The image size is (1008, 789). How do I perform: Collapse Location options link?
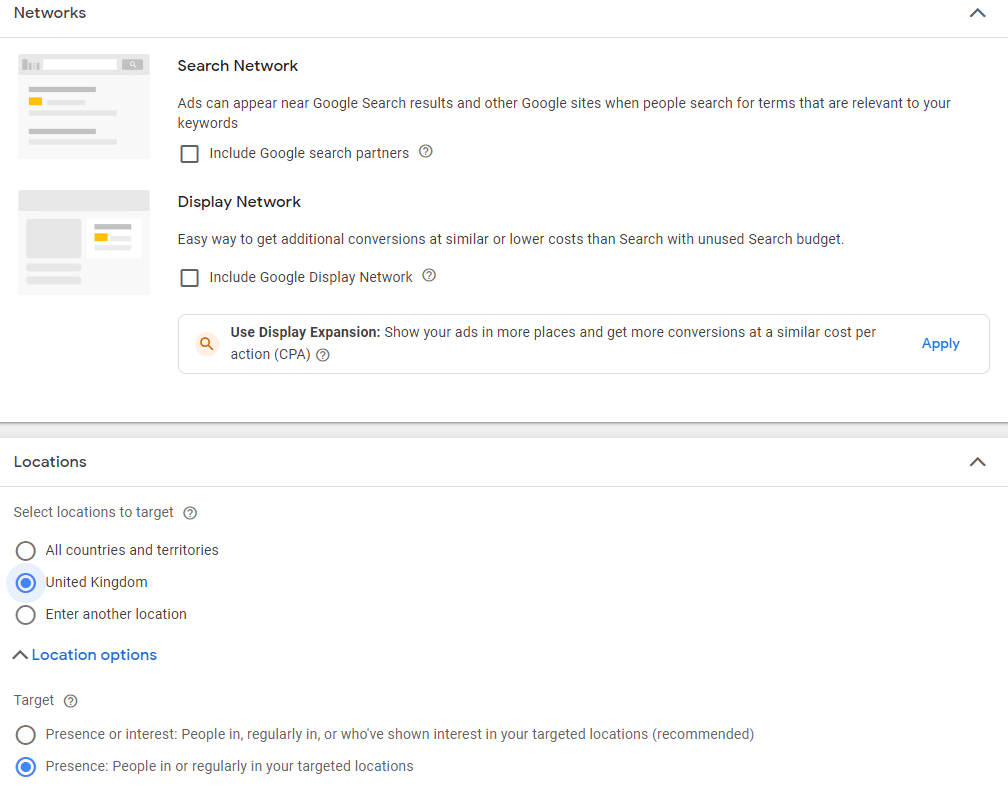85,655
